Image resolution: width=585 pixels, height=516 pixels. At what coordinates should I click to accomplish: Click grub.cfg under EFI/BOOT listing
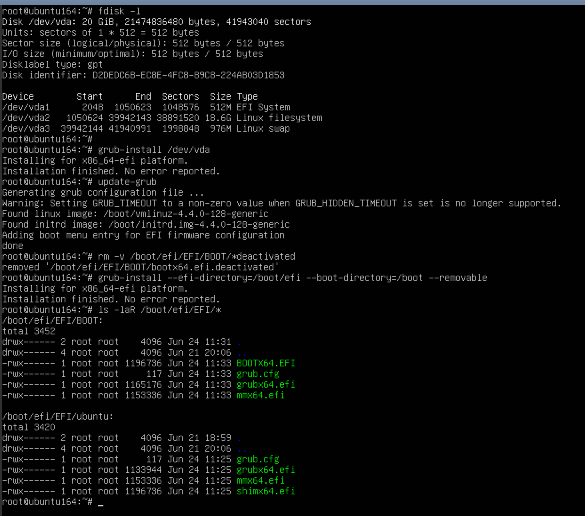258,374
